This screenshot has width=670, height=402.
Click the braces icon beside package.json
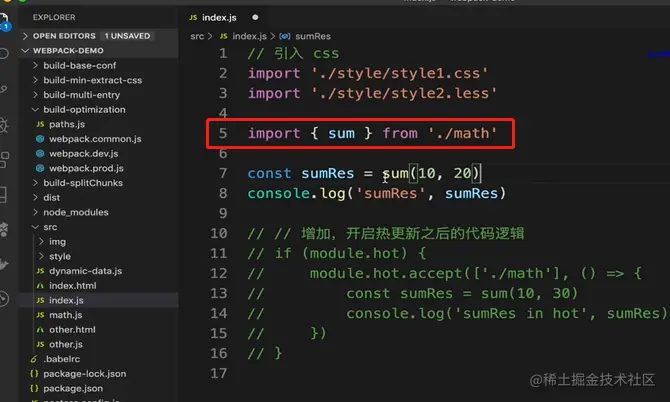pos(34,388)
